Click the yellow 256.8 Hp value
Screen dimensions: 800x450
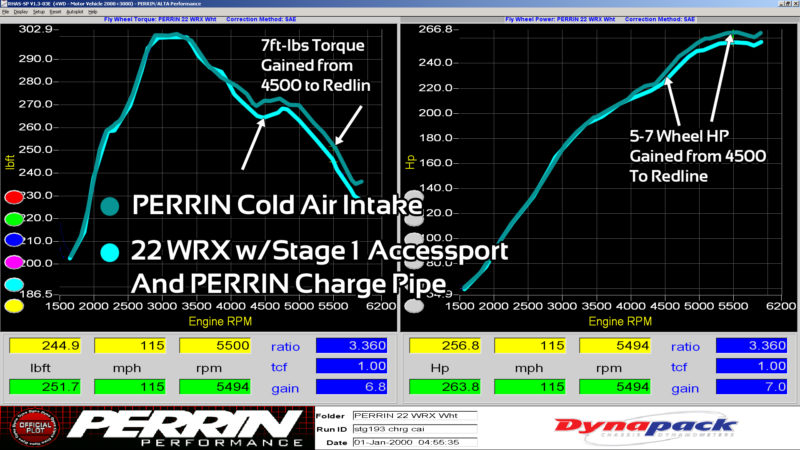click(445, 346)
